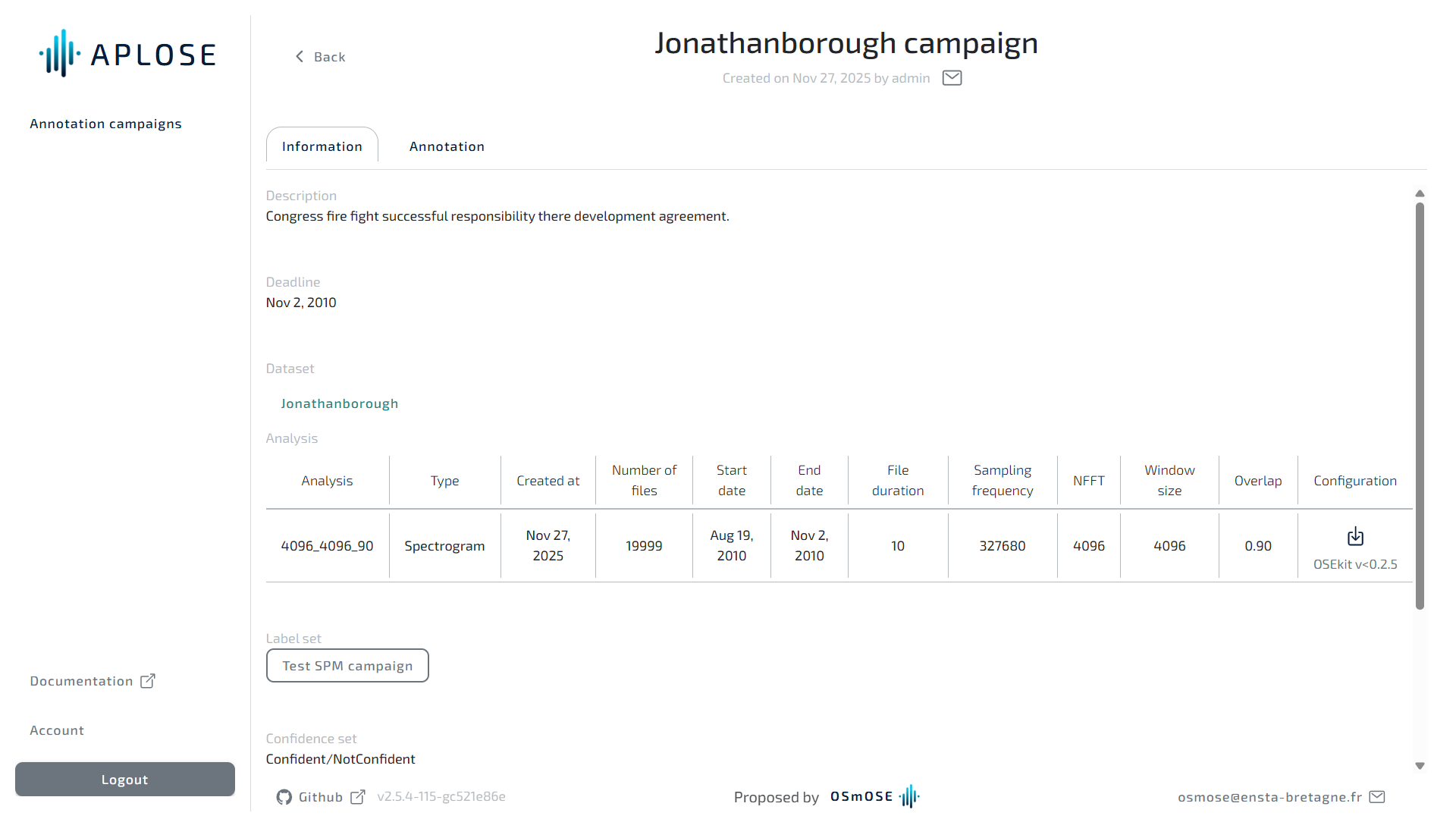Click the scrollbar up arrow
Viewport: 1456px width, 819px height.
coord(1420,193)
